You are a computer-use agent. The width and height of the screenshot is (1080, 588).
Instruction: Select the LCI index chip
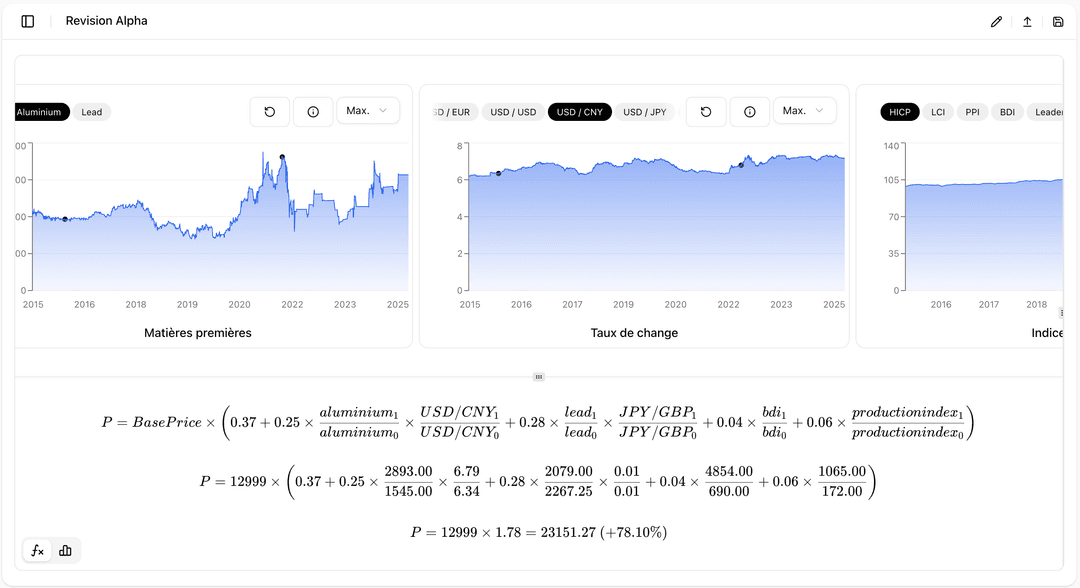938,112
